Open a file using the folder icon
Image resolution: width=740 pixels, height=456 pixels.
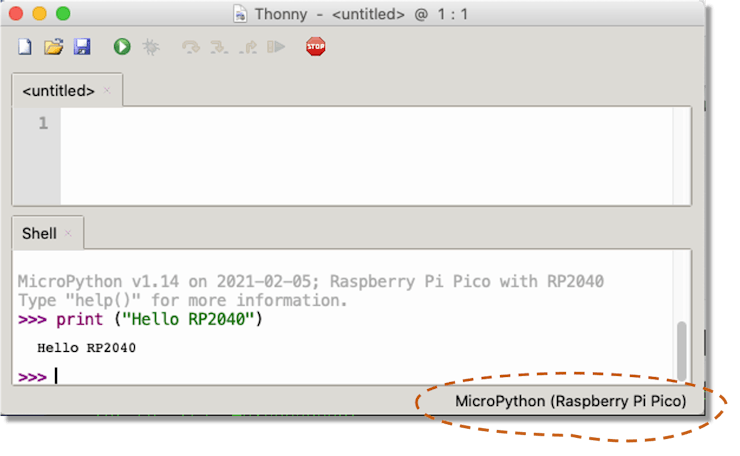point(53,47)
